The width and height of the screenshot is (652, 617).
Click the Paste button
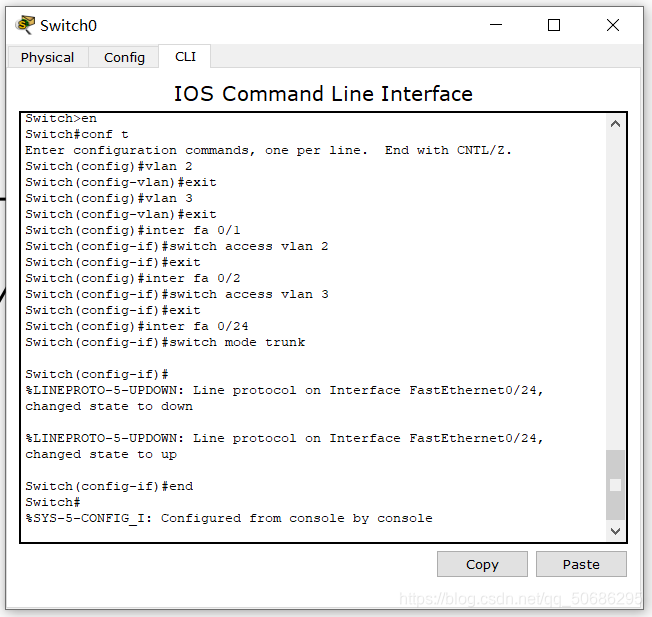pyautogui.click(x=581, y=564)
